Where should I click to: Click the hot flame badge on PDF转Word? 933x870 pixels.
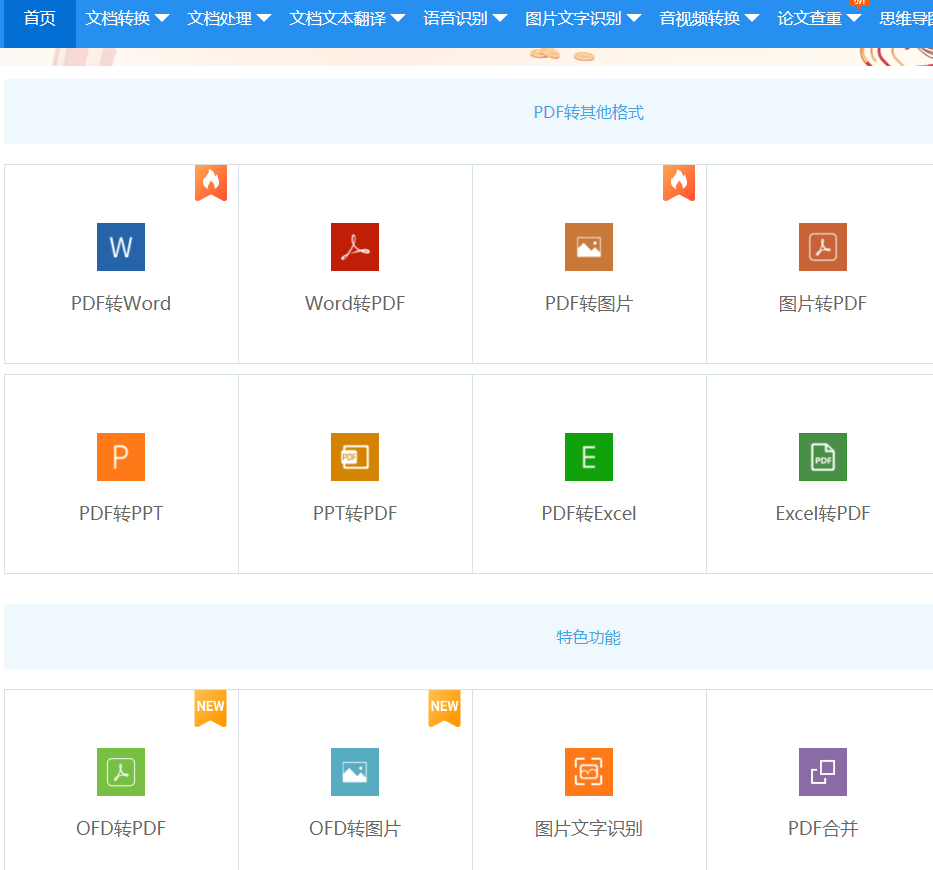coord(211,183)
